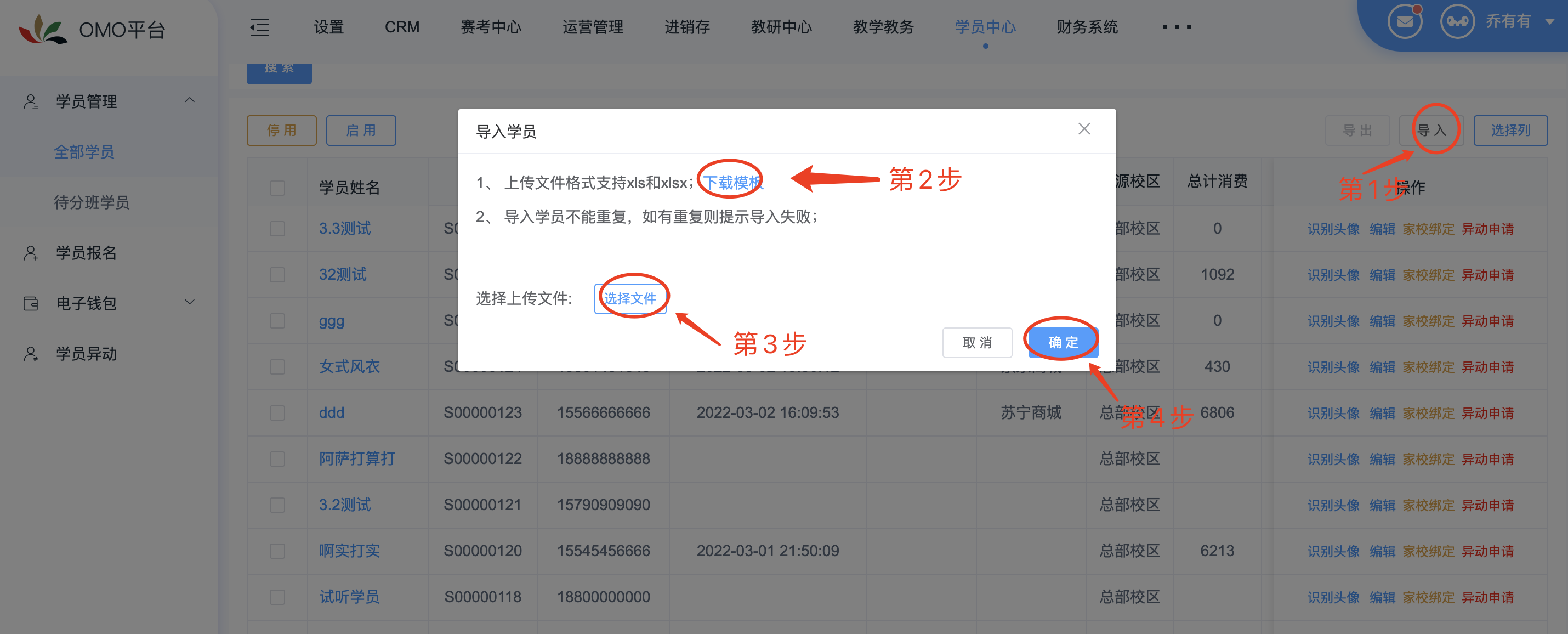Click the 下载模板 link
Screen dimensions: 1568x634
click(733, 182)
